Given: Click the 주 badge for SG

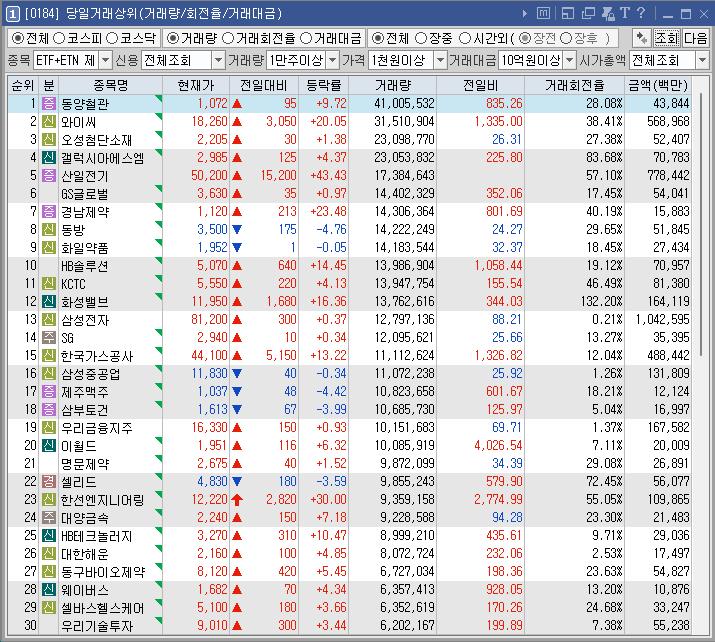Looking at the screenshot, I should pyautogui.click(x=49, y=337).
